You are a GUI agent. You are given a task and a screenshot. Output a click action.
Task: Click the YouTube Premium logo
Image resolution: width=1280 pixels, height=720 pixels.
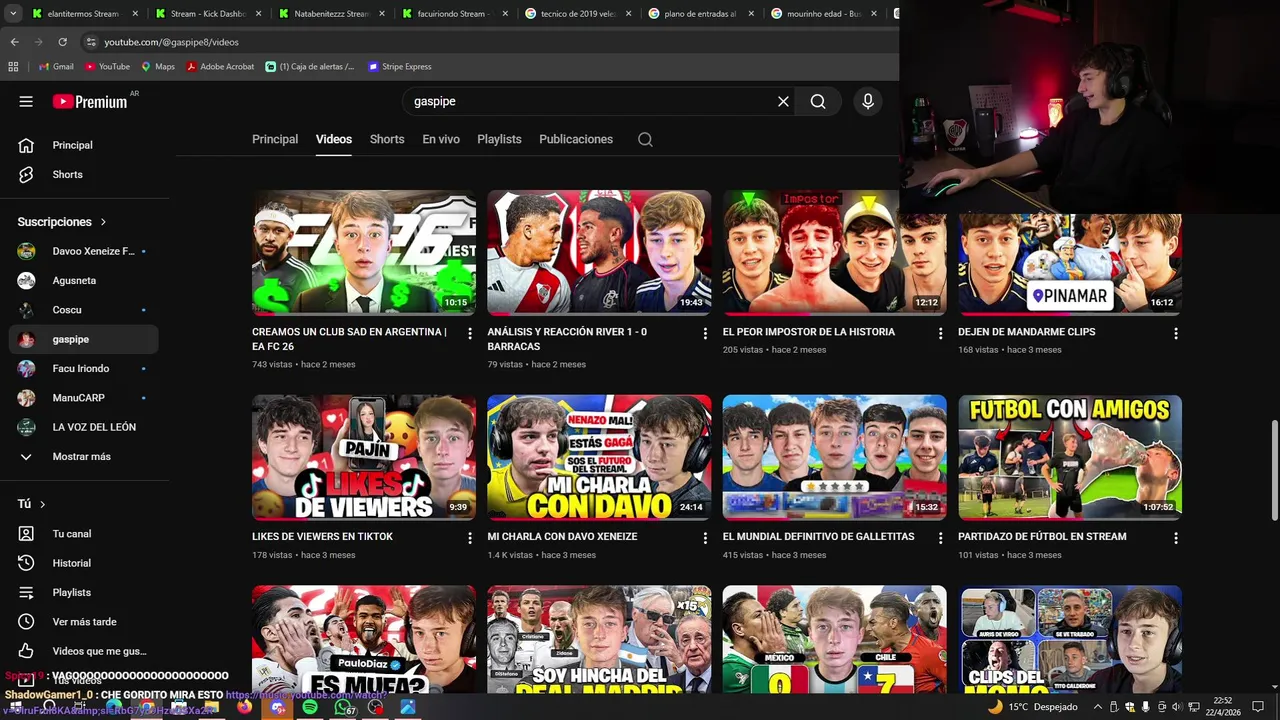pos(90,101)
